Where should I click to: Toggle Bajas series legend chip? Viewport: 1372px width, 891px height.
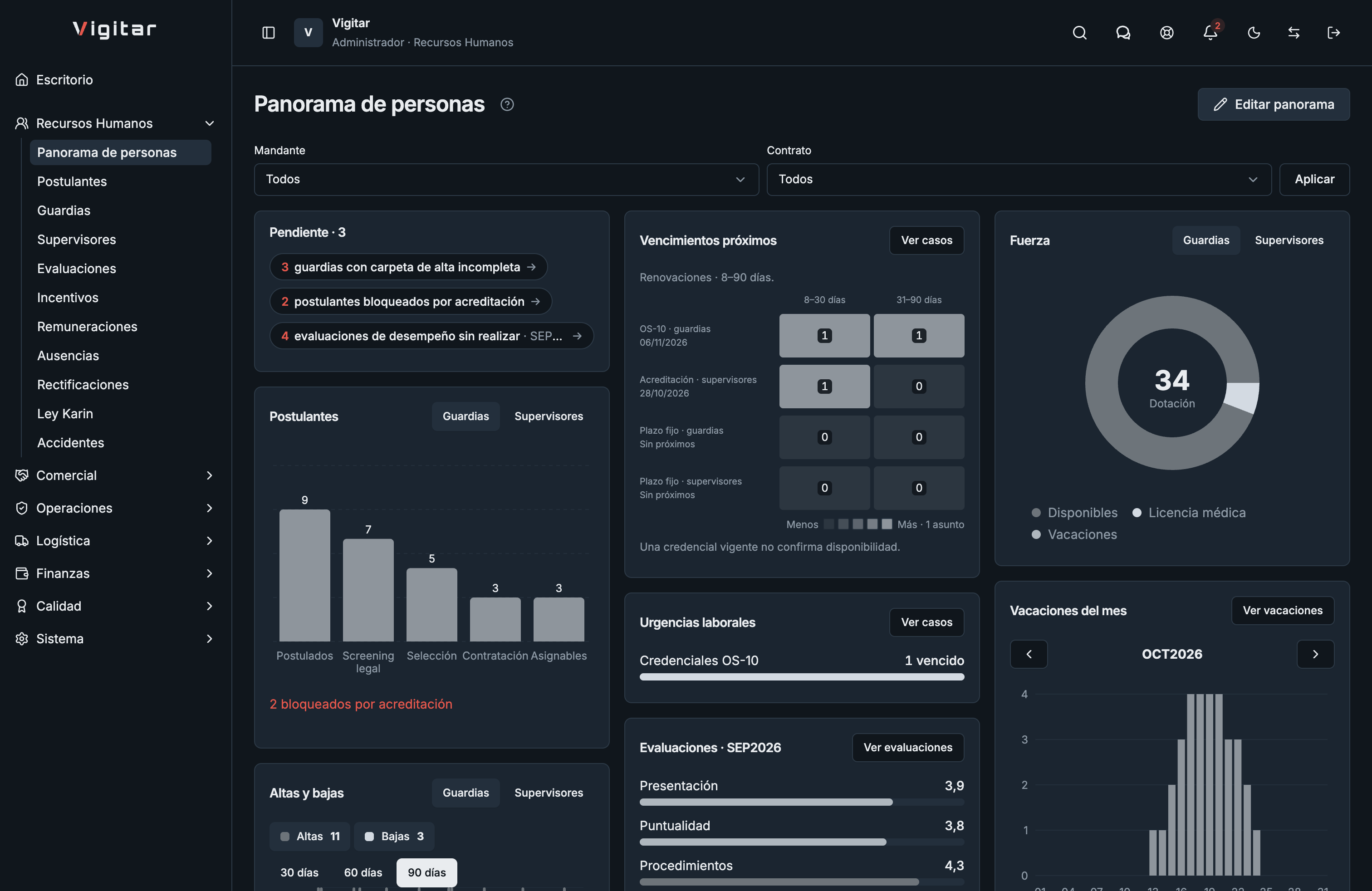click(394, 836)
